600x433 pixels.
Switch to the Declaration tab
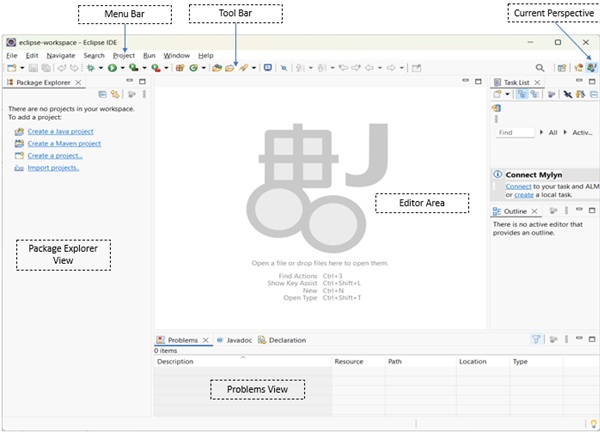(x=282, y=340)
